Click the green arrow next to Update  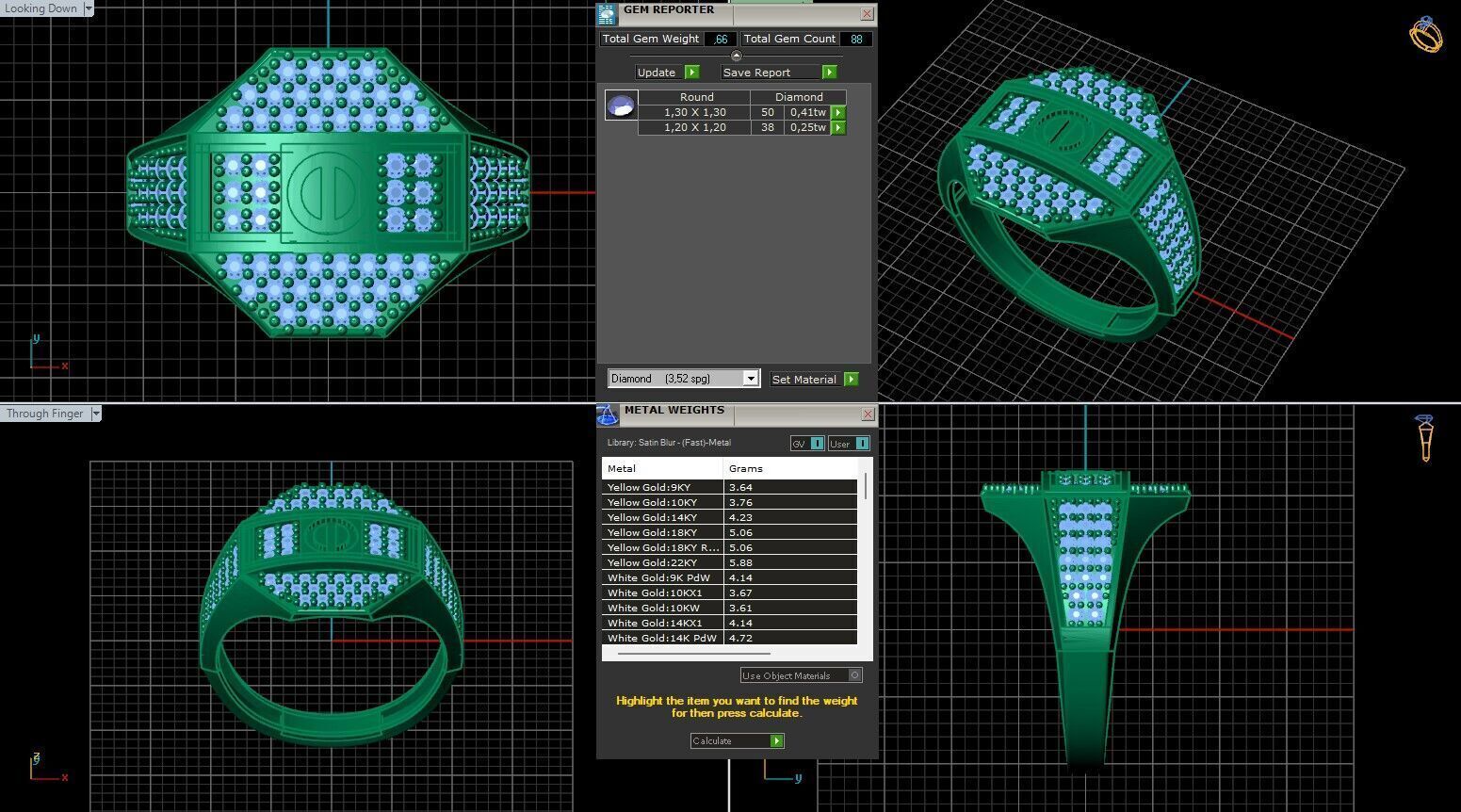pos(692,73)
